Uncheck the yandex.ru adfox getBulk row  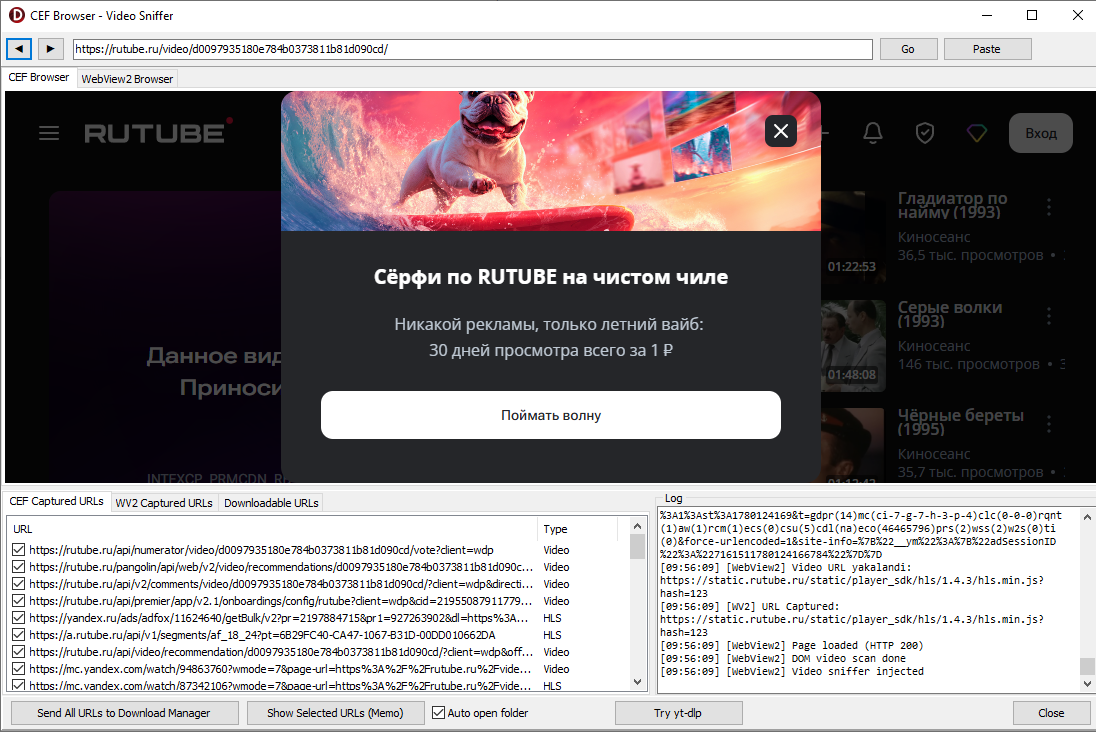pyautogui.click(x=19, y=618)
